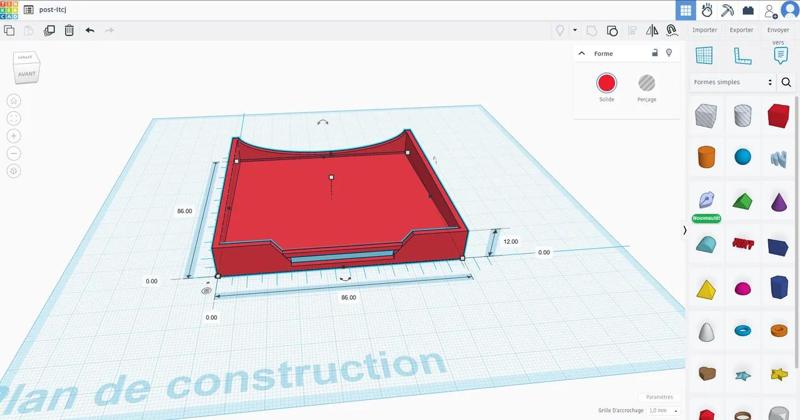Undo the last action with arrow icon
This screenshot has width=800, height=420.
coord(90,31)
